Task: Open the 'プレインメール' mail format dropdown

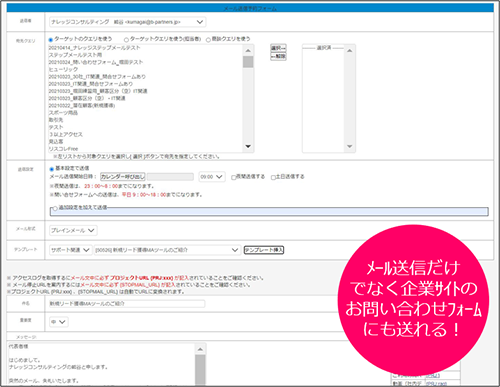Action: coord(73,230)
